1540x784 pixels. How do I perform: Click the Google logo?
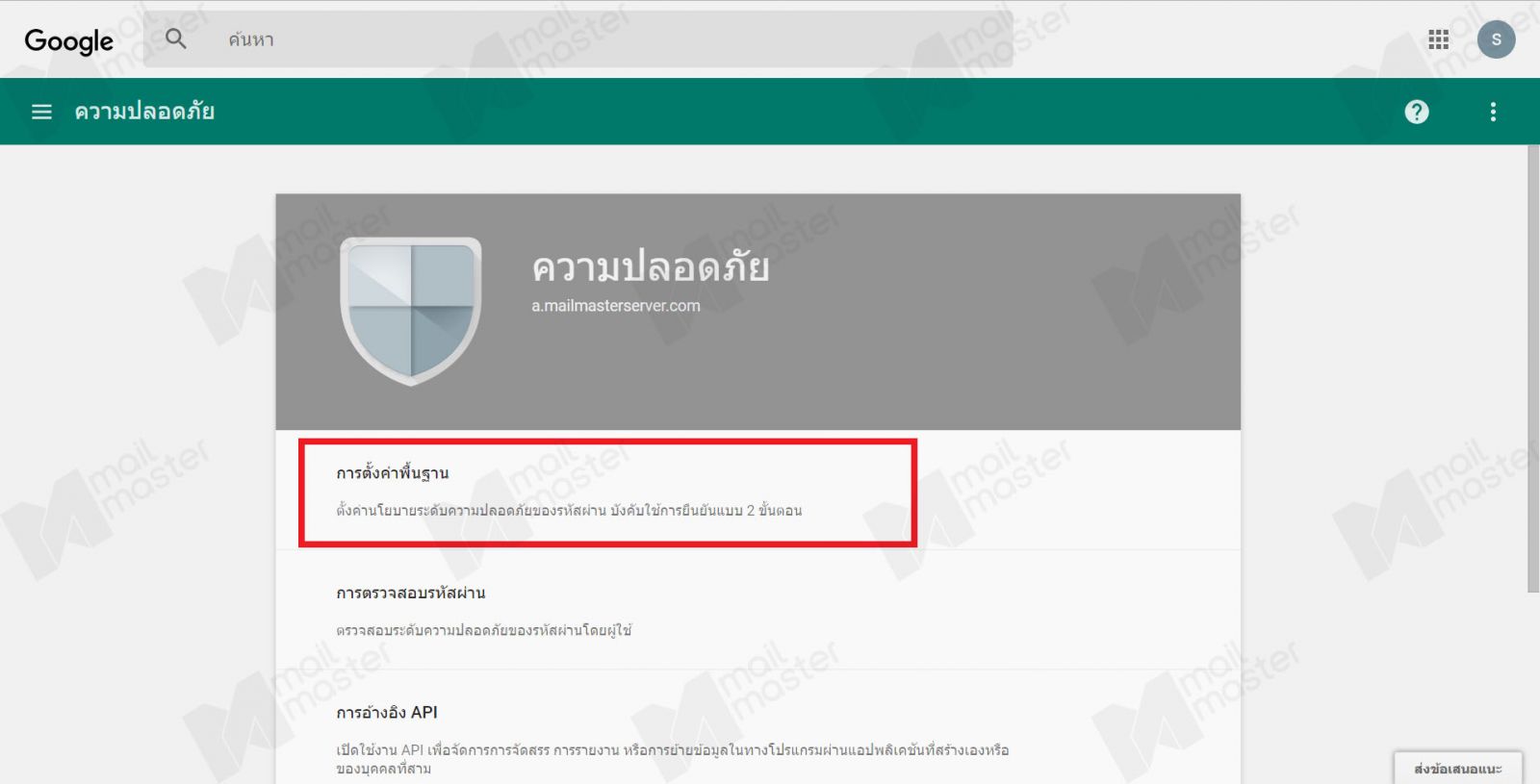pos(68,40)
